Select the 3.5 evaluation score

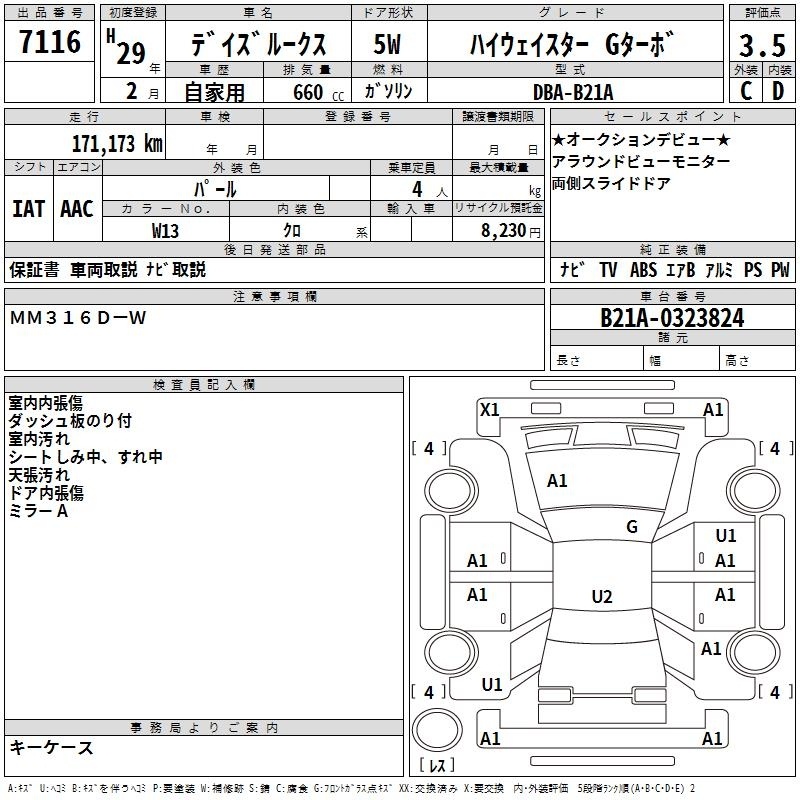[x=761, y=45]
